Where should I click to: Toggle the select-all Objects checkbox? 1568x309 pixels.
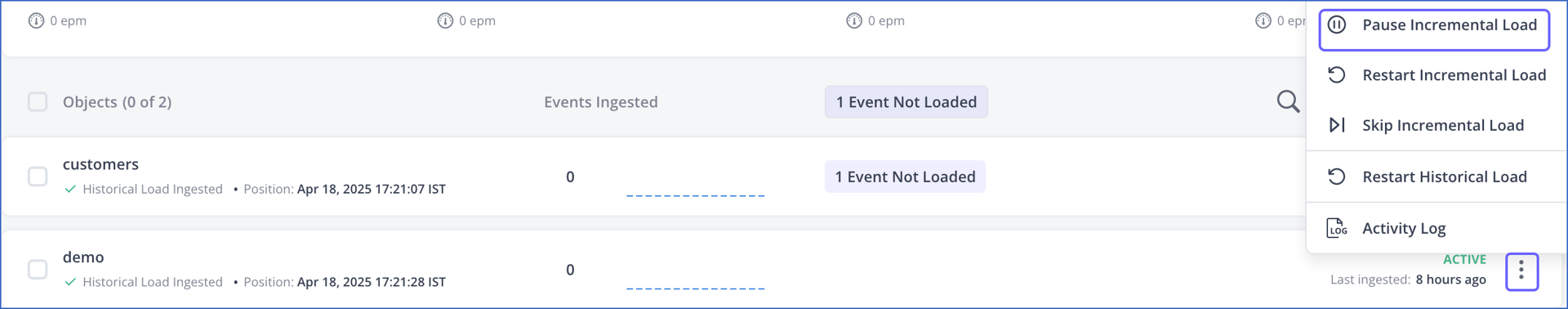(38, 101)
